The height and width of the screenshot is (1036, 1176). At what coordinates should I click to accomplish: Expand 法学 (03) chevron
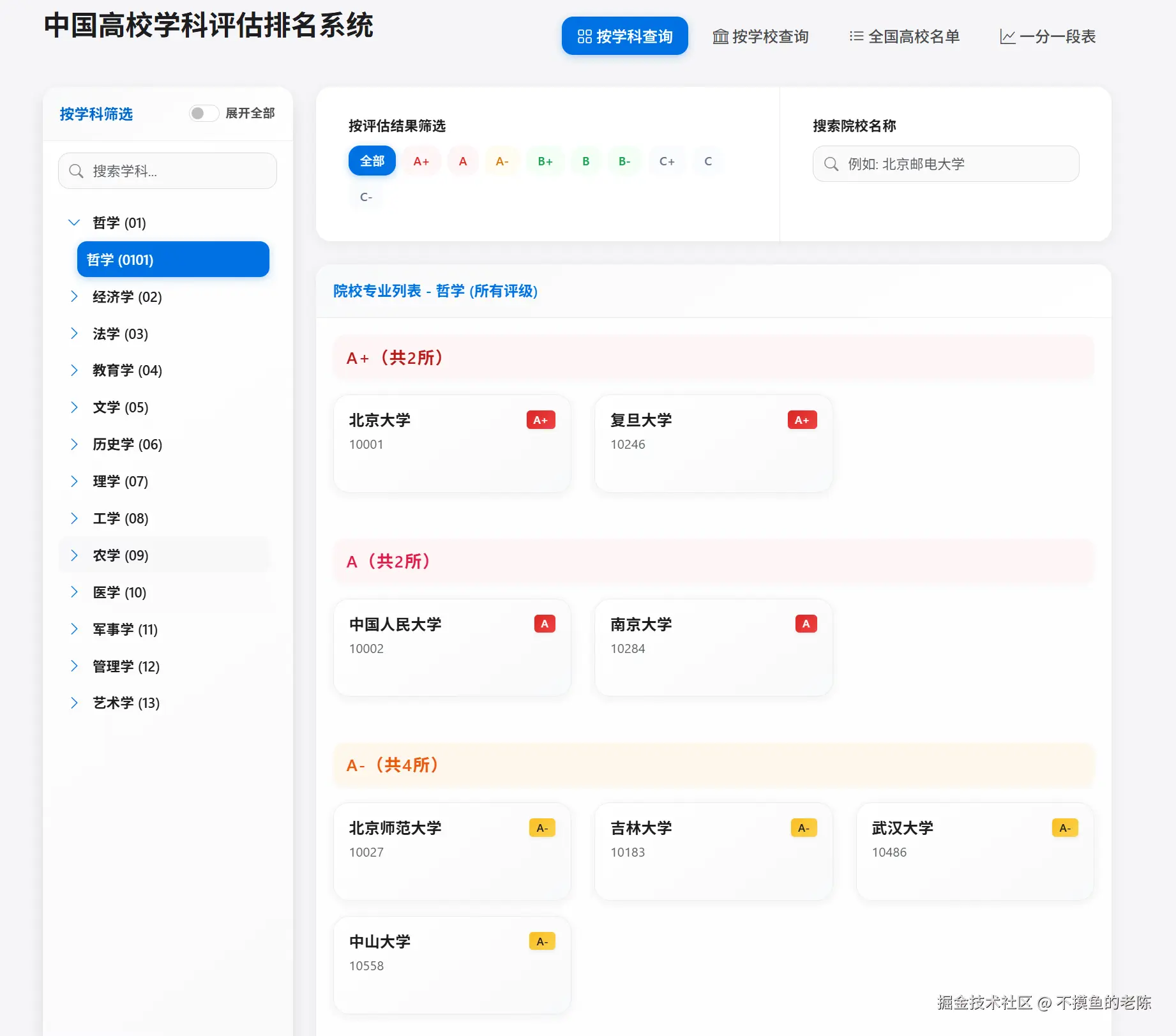(x=74, y=333)
